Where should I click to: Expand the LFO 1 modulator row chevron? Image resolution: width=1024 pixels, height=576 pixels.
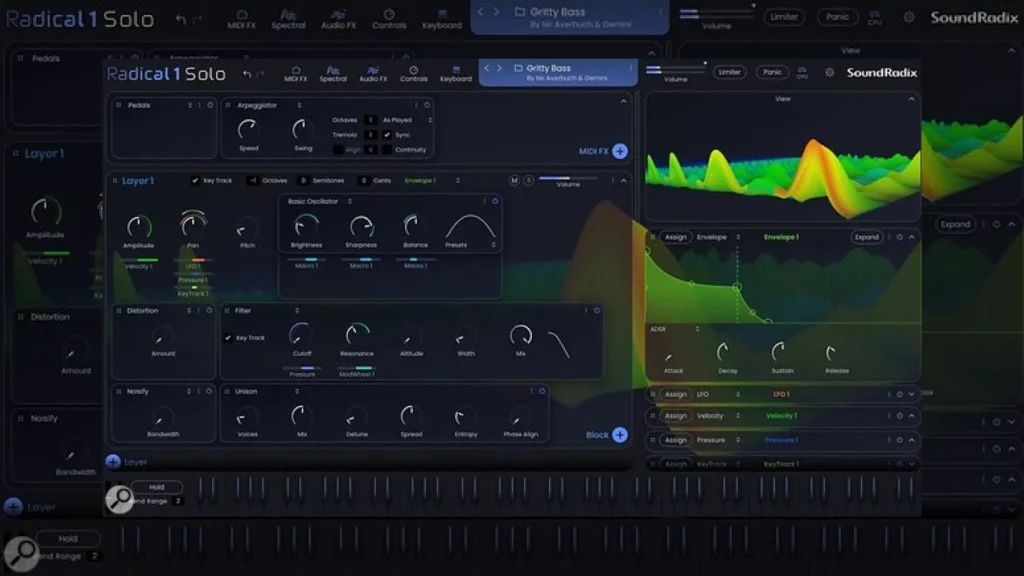click(911, 394)
